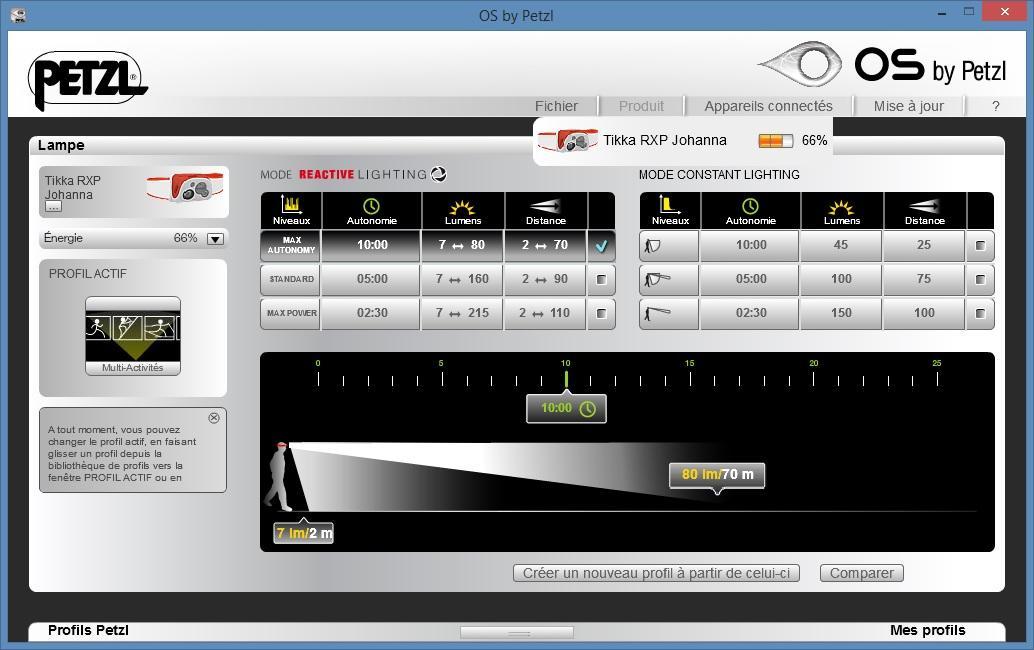Screen dimensions: 1034x650
Task: Click the constant lighting distance value 25
Action: pos(924,245)
